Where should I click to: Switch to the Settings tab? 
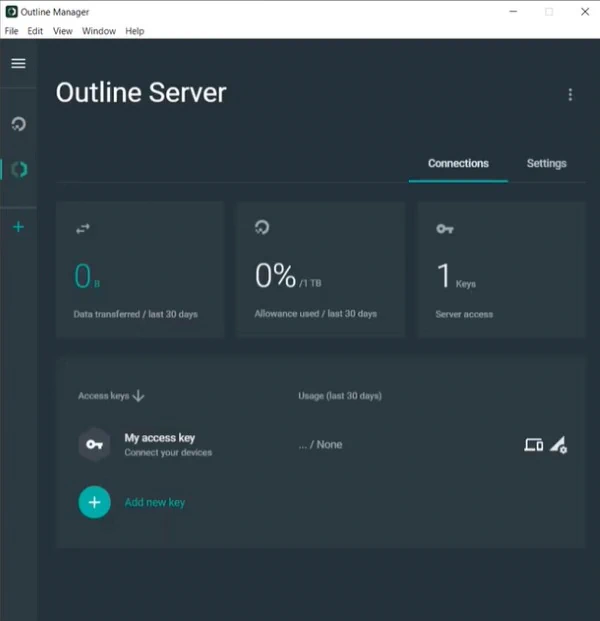pos(547,164)
